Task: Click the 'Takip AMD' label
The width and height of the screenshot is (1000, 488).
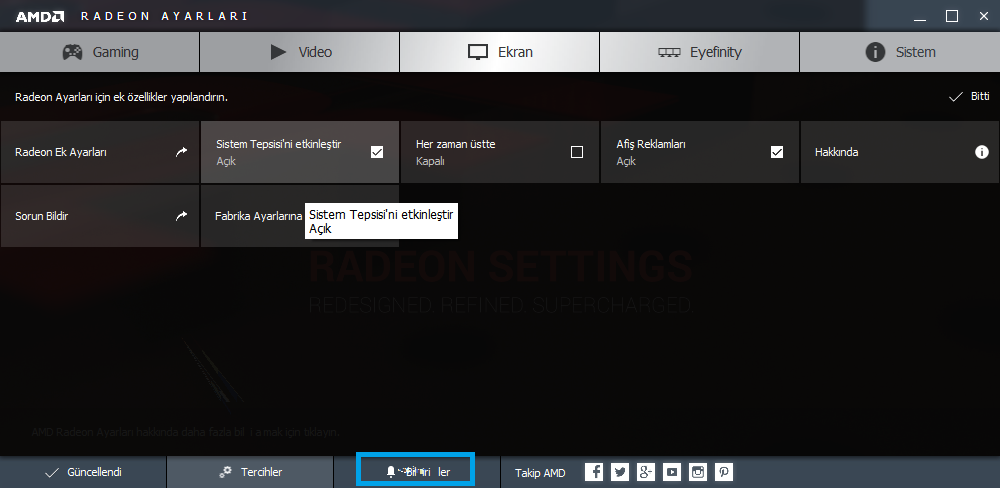Action: [x=540, y=473]
